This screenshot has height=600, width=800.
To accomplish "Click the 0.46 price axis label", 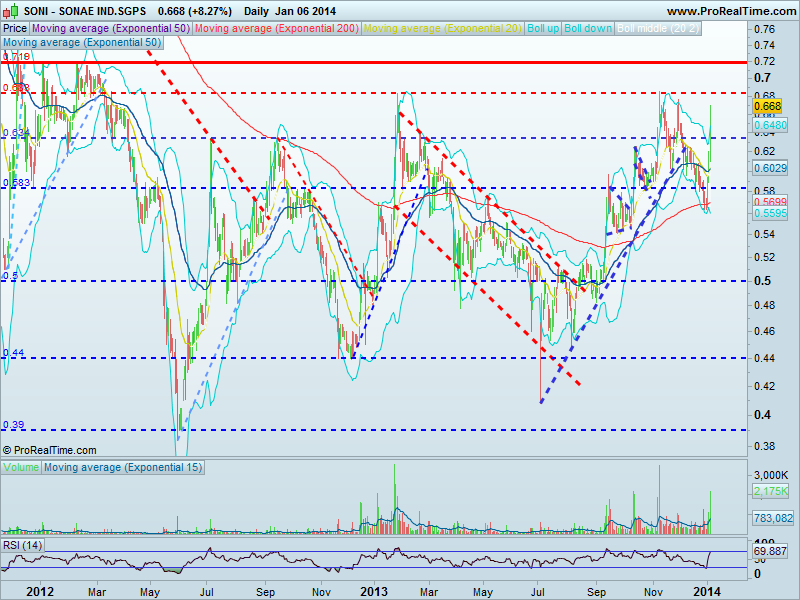I will (764, 331).
